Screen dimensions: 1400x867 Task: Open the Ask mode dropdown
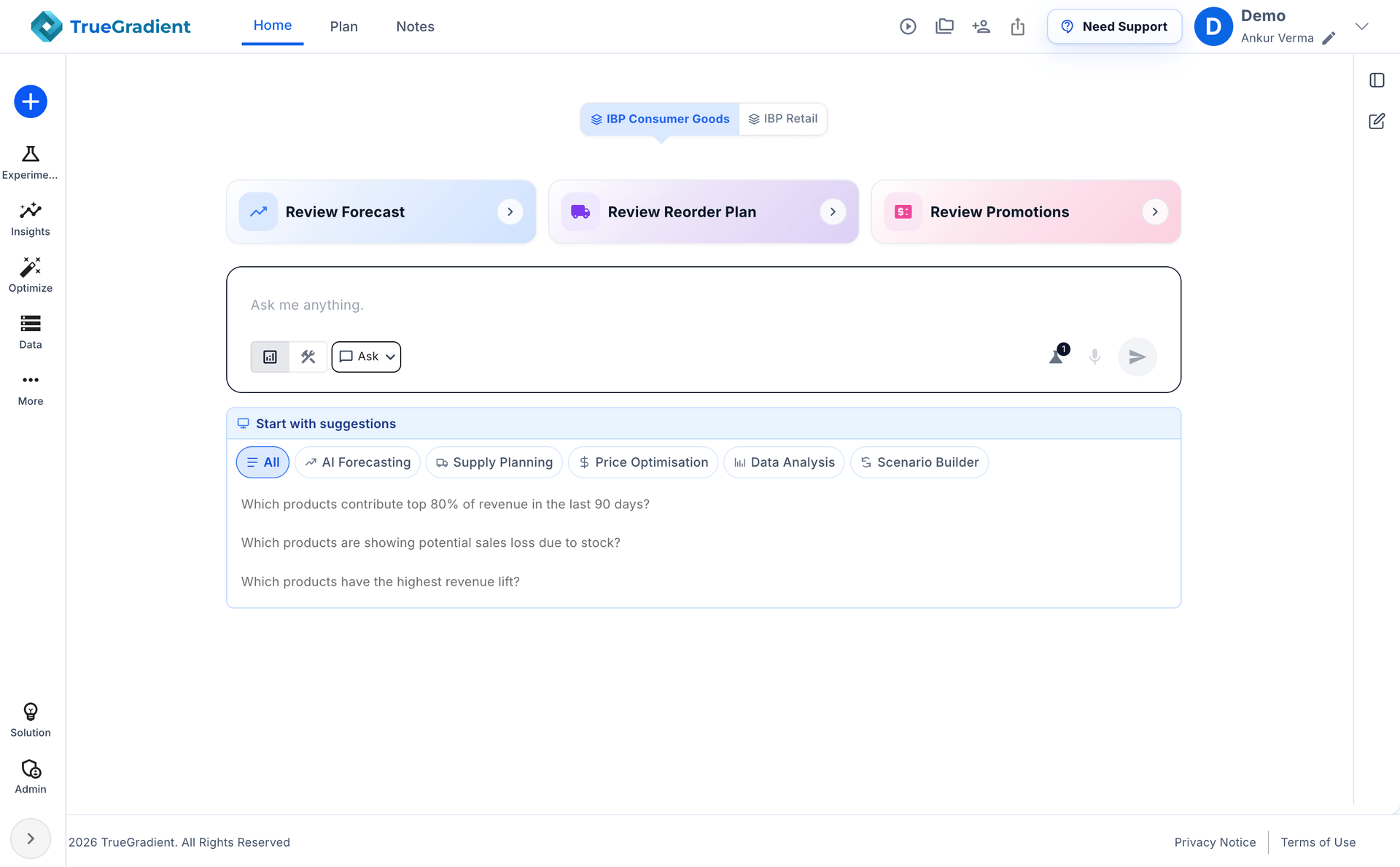pos(366,357)
